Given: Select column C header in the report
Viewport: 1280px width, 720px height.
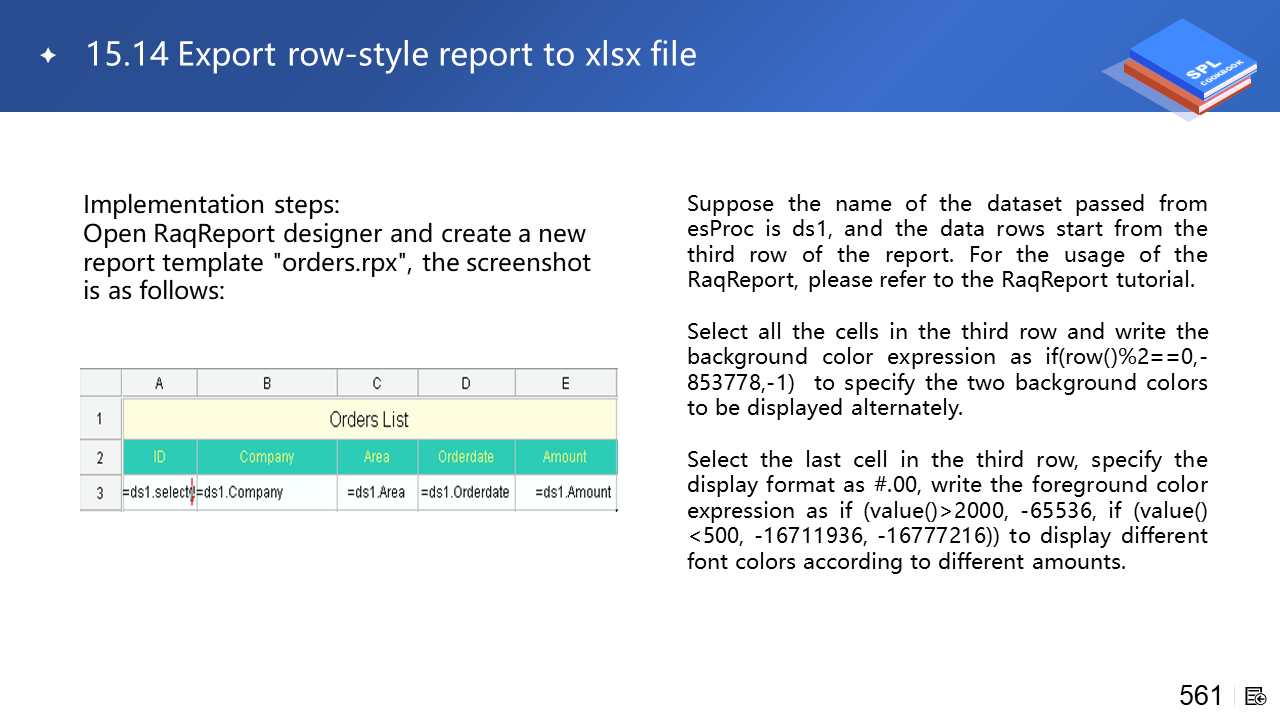Looking at the screenshot, I should [x=377, y=383].
